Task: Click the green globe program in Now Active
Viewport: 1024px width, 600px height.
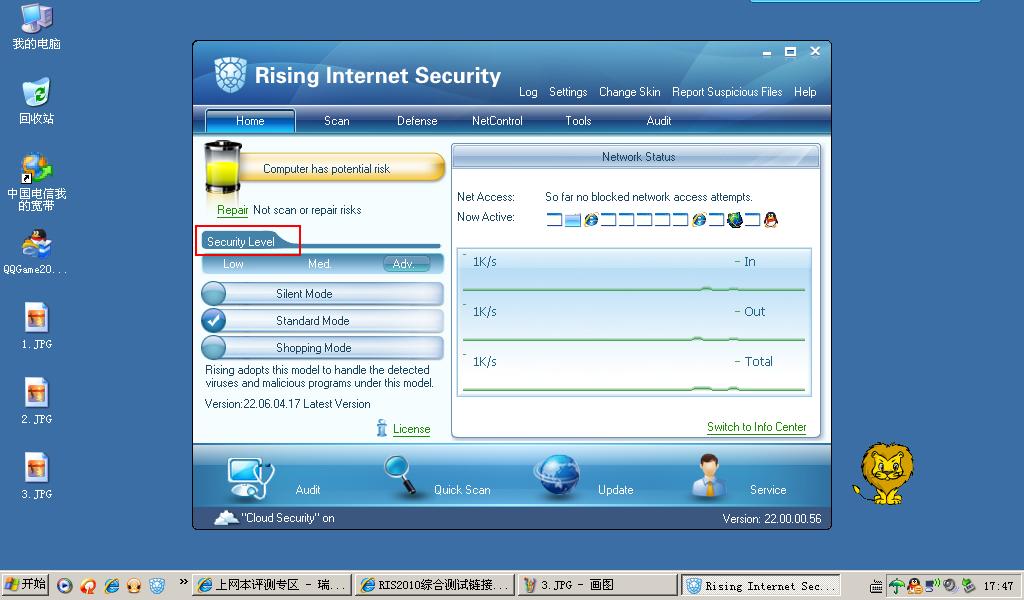Action: click(x=735, y=220)
